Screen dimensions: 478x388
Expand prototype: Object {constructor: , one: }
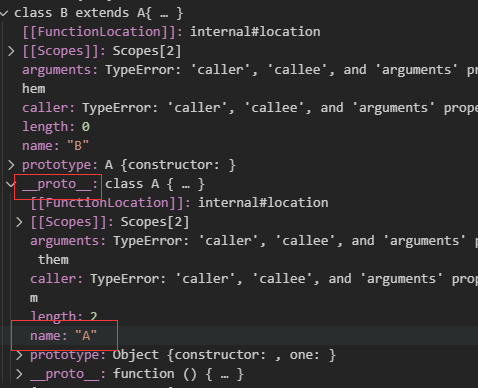click(19, 355)
